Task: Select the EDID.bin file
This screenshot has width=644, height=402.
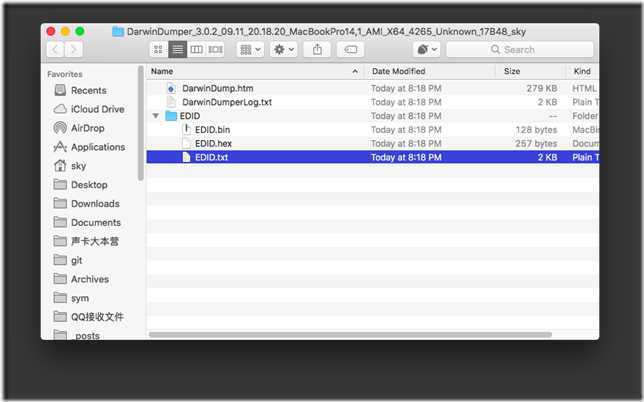Action: [x=373, y=130]
